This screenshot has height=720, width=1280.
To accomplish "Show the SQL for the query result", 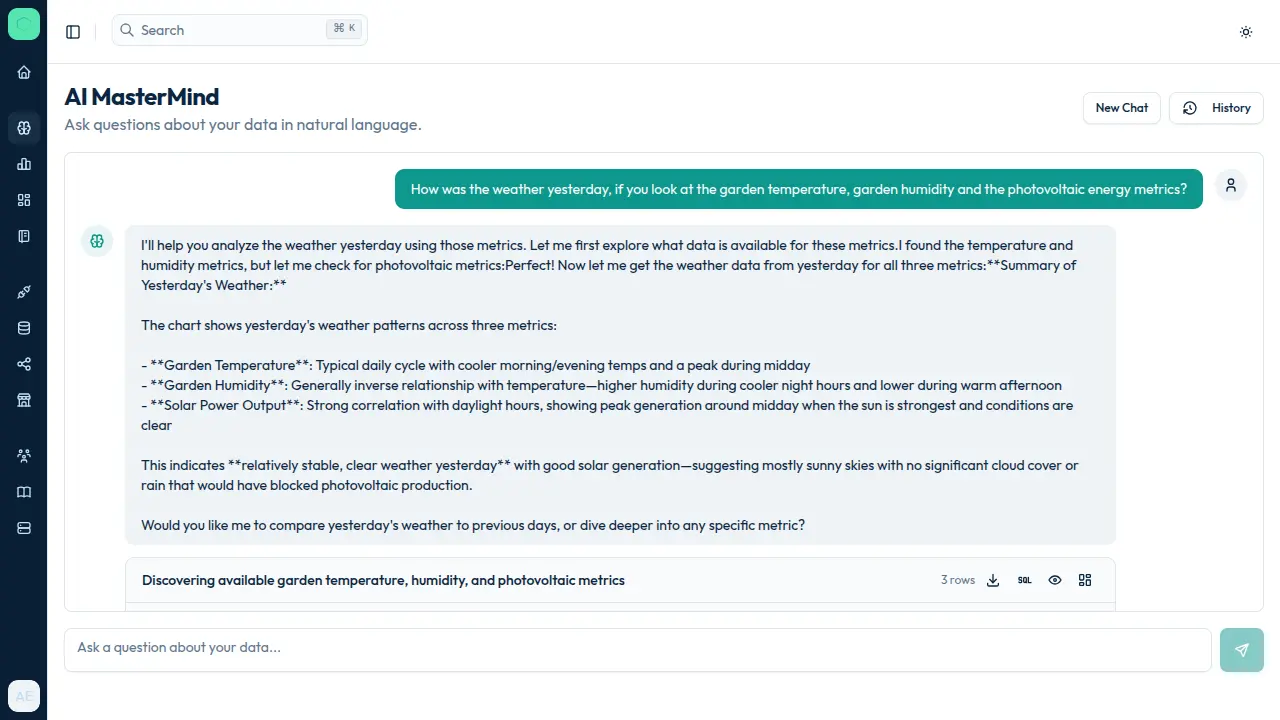I will pyautogui.click(x=1024, y=580).
